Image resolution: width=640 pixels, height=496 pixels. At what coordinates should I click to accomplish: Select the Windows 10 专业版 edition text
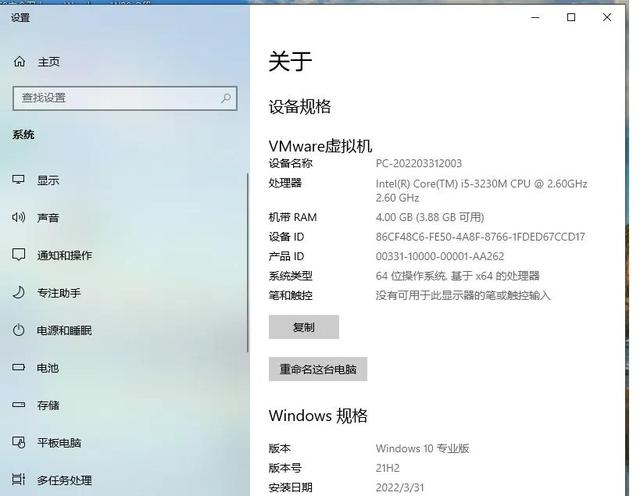click(422, 448)
